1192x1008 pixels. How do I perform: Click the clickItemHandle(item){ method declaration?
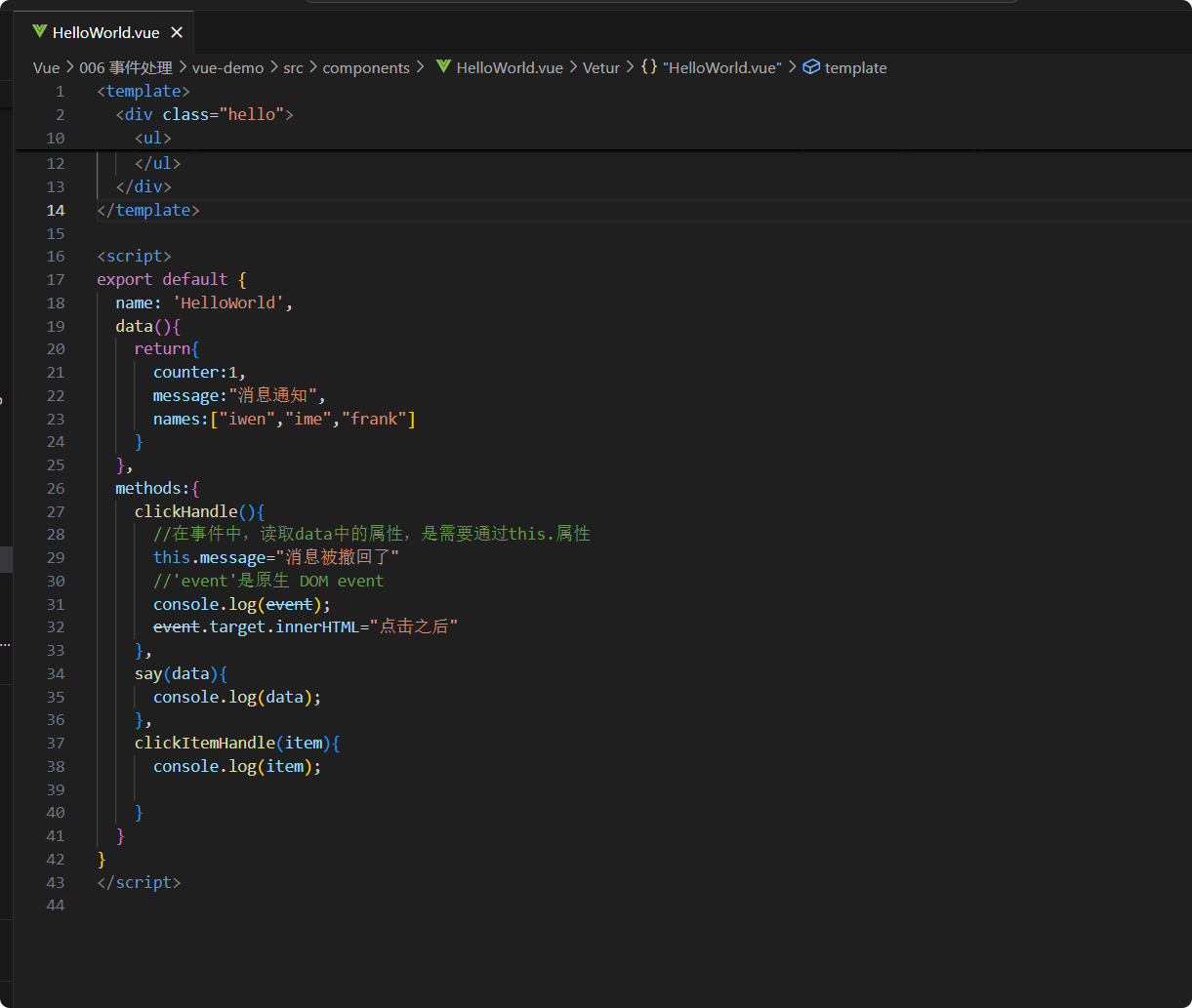237,743
